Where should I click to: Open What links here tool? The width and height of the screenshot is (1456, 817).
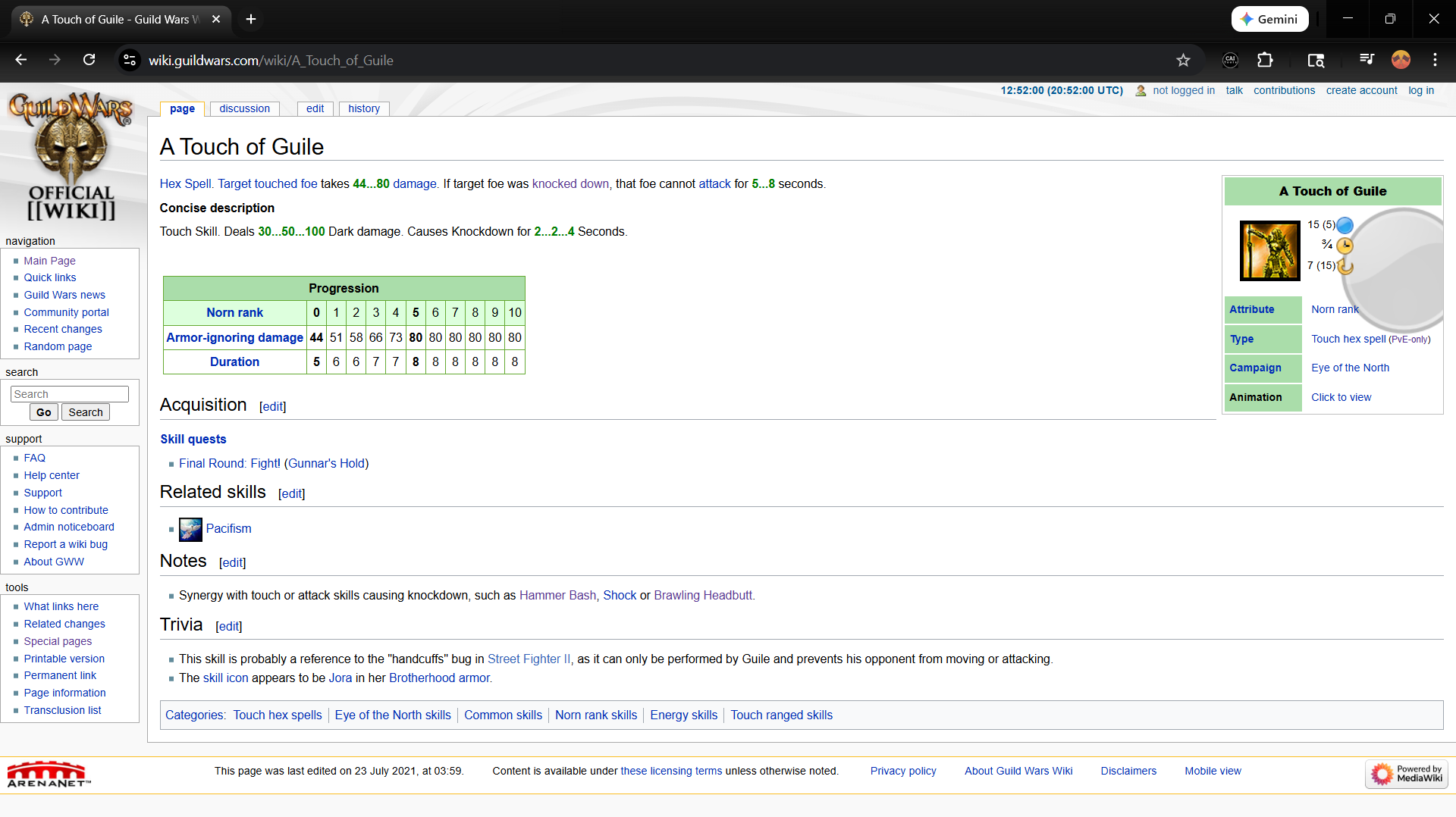[61, 606]
